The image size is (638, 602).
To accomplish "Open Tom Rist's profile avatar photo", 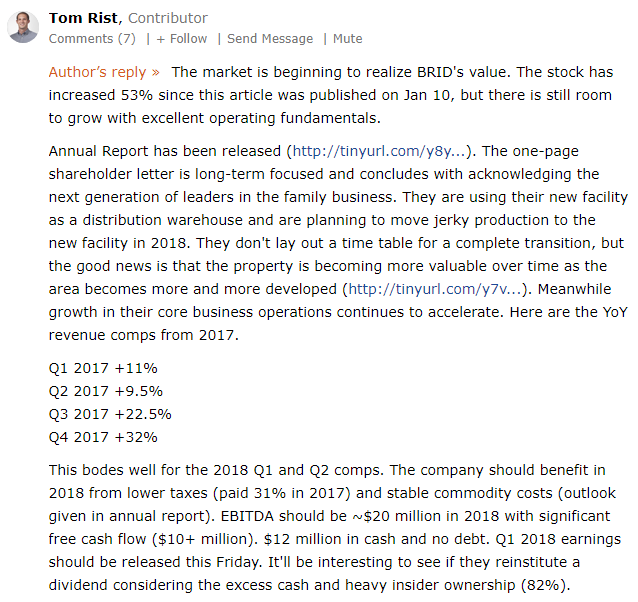I will pos(23,27).
